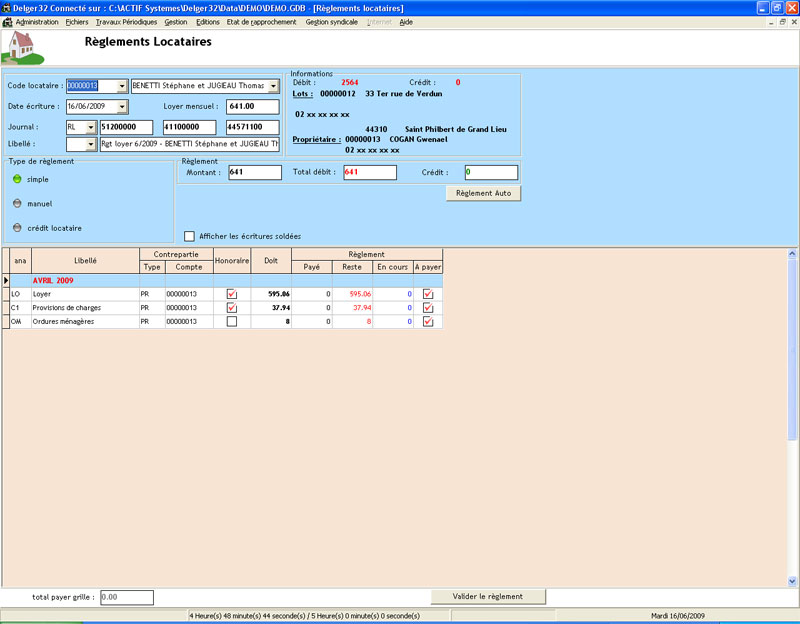Select the 'simple' règlement type
This screenshot has width=800, height=624.
(x=17, y=179)
